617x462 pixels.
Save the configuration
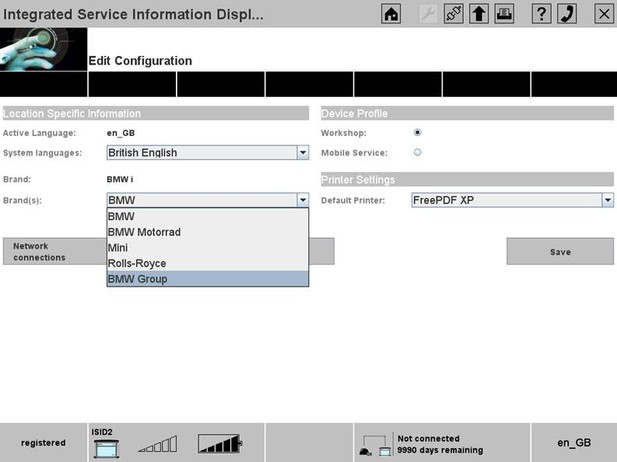click(x=560, y=251)
